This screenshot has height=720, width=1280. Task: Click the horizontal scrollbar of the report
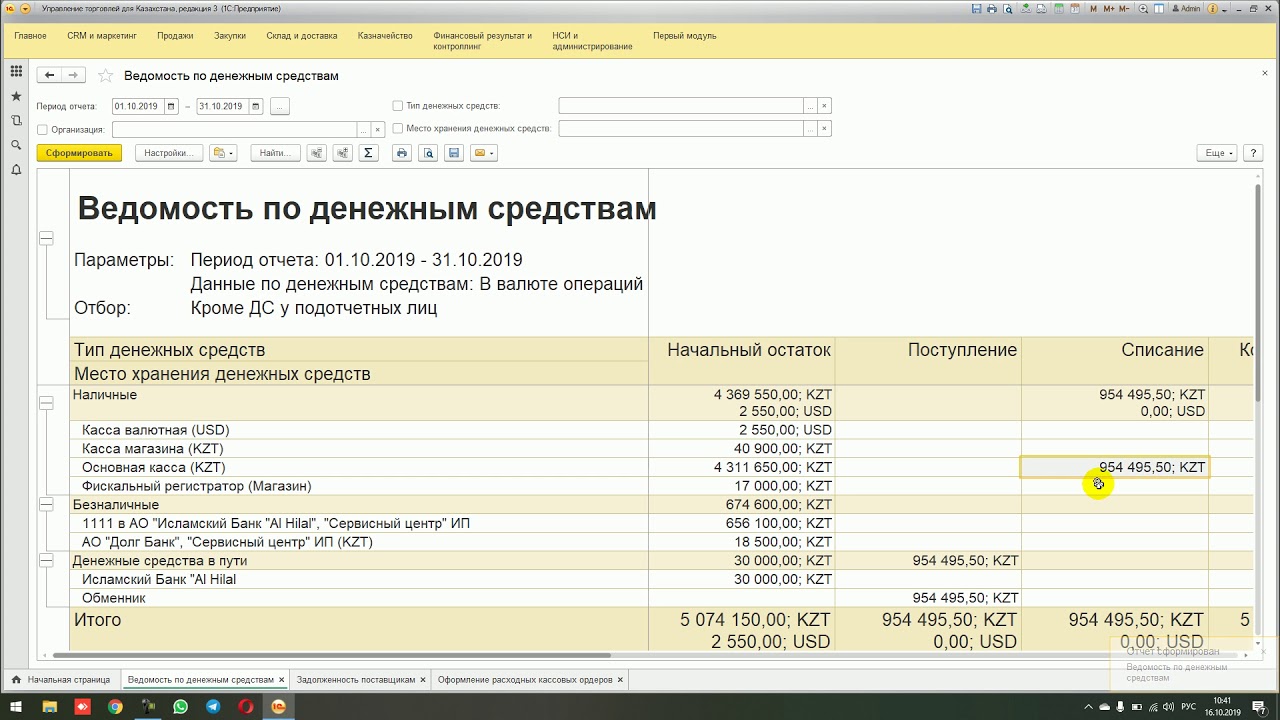tap(330, 655)
